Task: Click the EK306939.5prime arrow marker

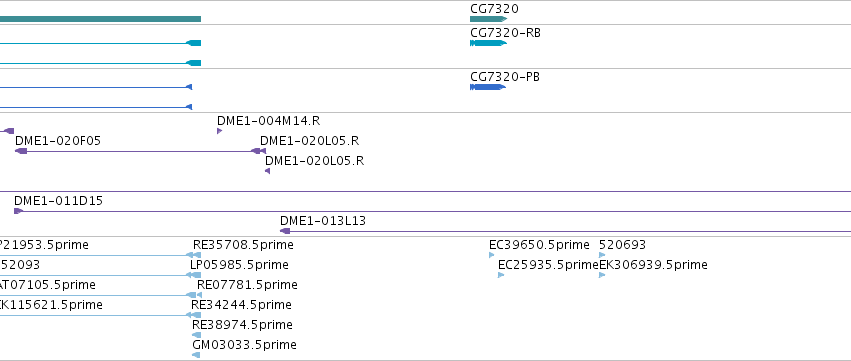Action: coord(602,275)
